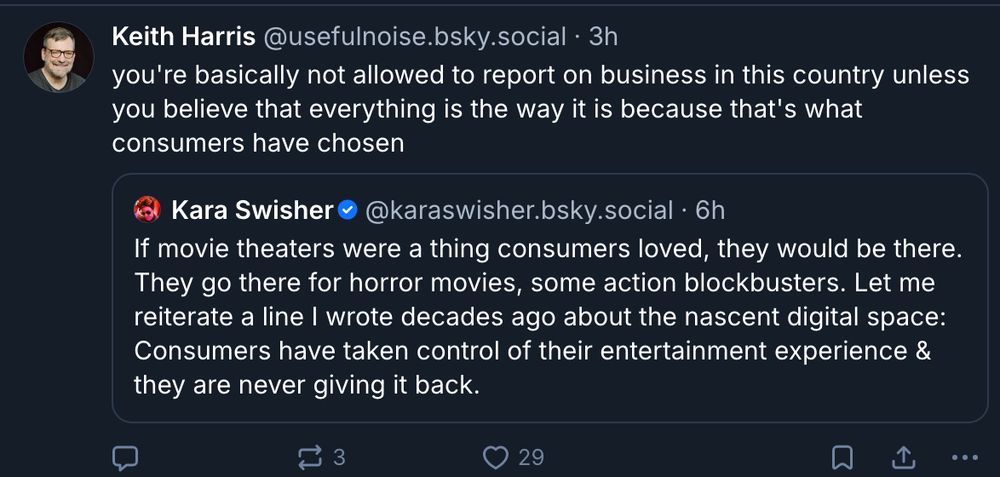Open the @karaswisher.bsky.social handle
Viewport: 1000px width, 477px height.
[x=518, y=210]
